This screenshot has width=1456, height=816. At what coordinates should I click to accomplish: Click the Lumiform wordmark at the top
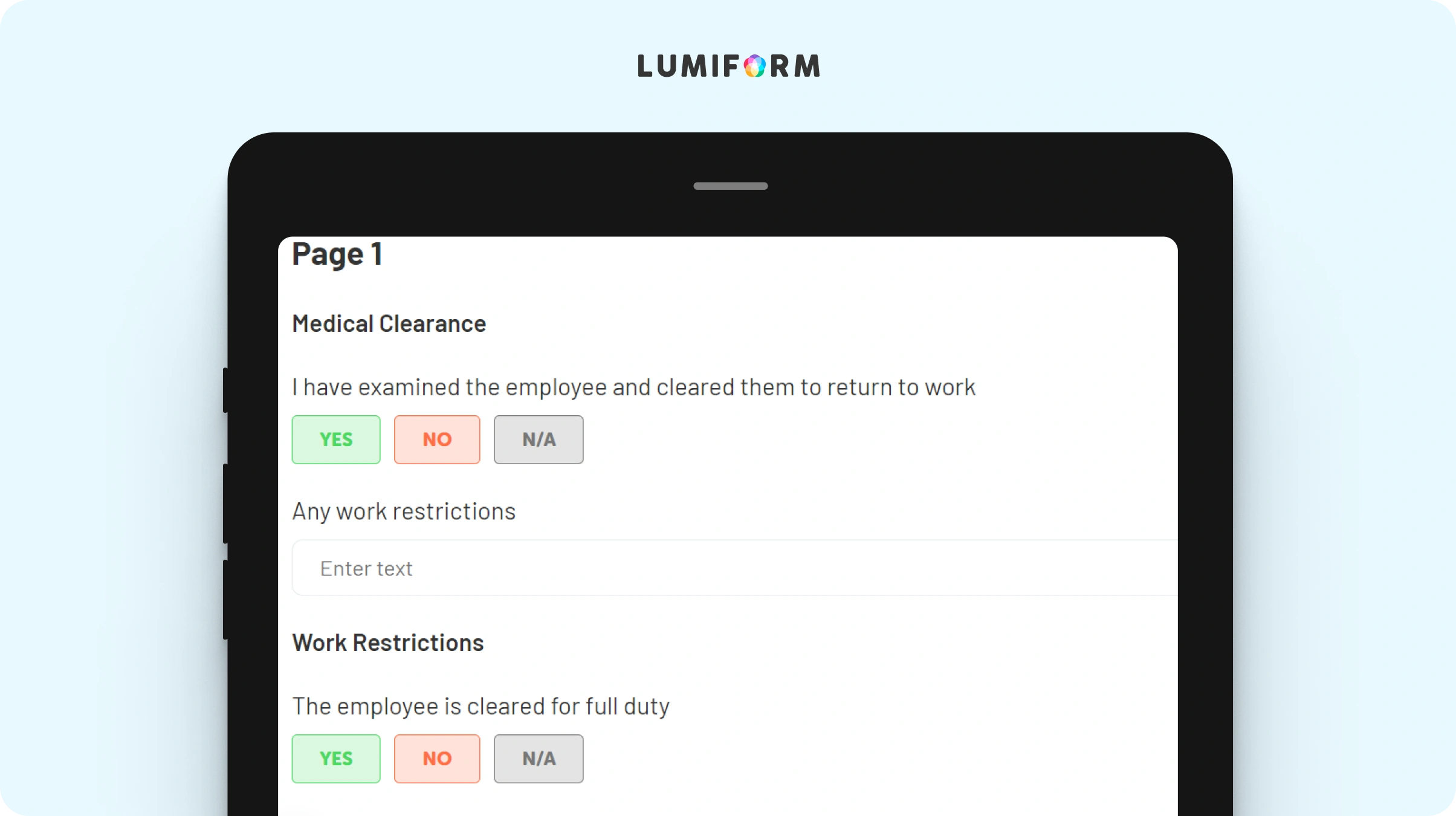point(728,66)
